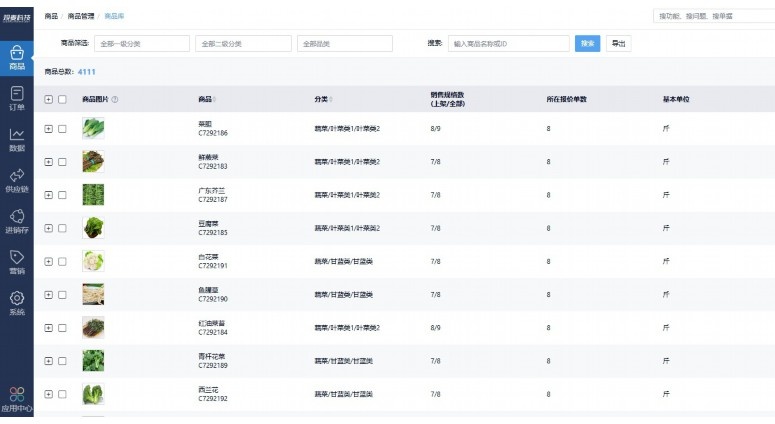Expand all rows with header plus icon
This screenshot has width=775, height=424.
(x=48, y=99)
